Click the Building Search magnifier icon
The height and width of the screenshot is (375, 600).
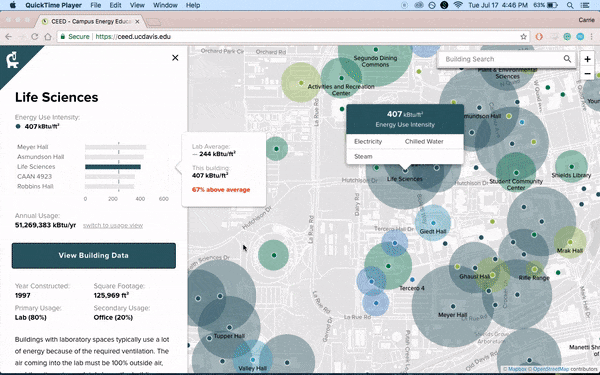click(x=567, y=59)
